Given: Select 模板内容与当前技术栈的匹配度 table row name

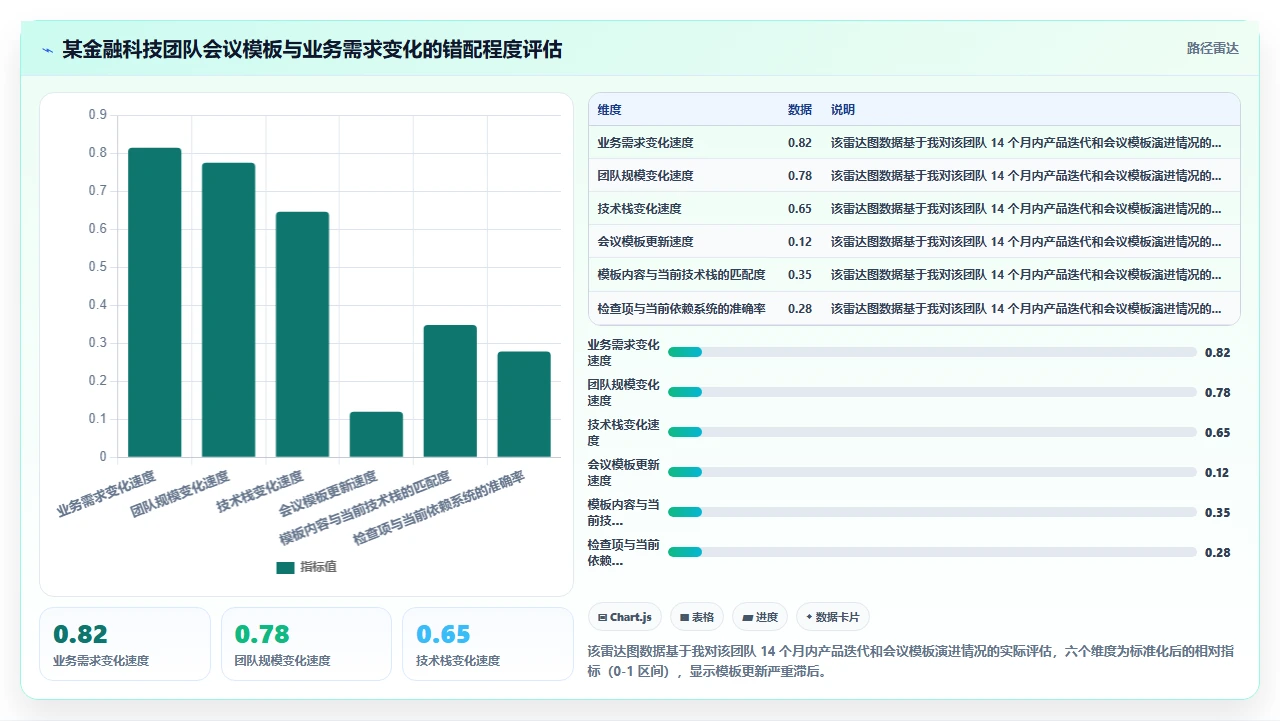Looking at the screenshot, I should coord(681,274).
